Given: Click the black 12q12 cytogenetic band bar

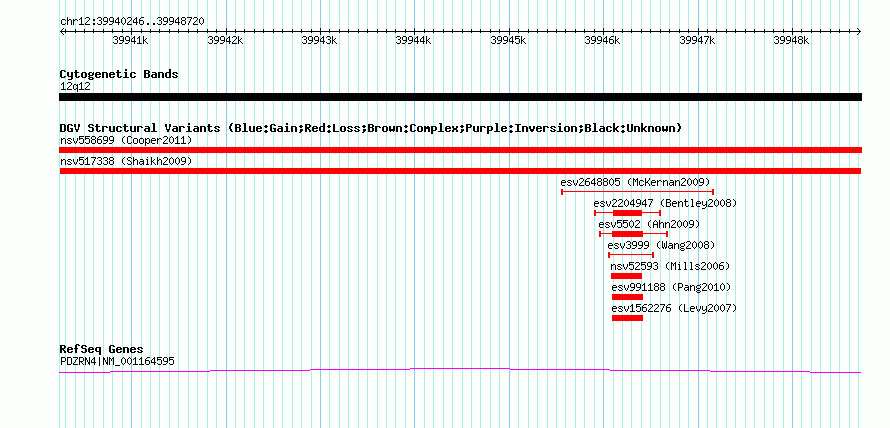Looking at the screenshot, I should [x=460, y=97].
